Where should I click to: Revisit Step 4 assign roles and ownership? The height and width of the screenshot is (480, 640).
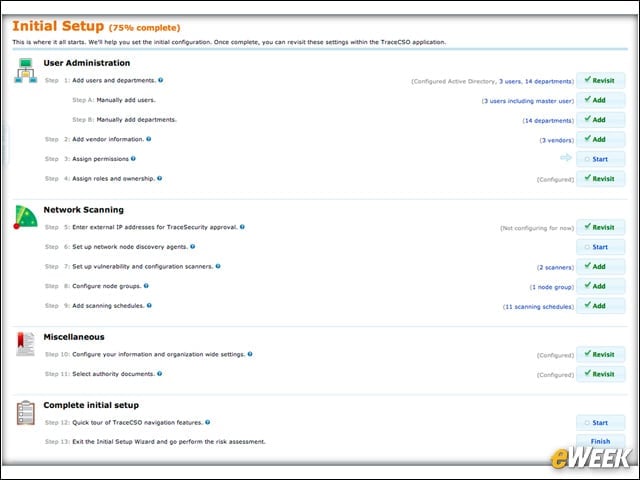pos(600,178)
